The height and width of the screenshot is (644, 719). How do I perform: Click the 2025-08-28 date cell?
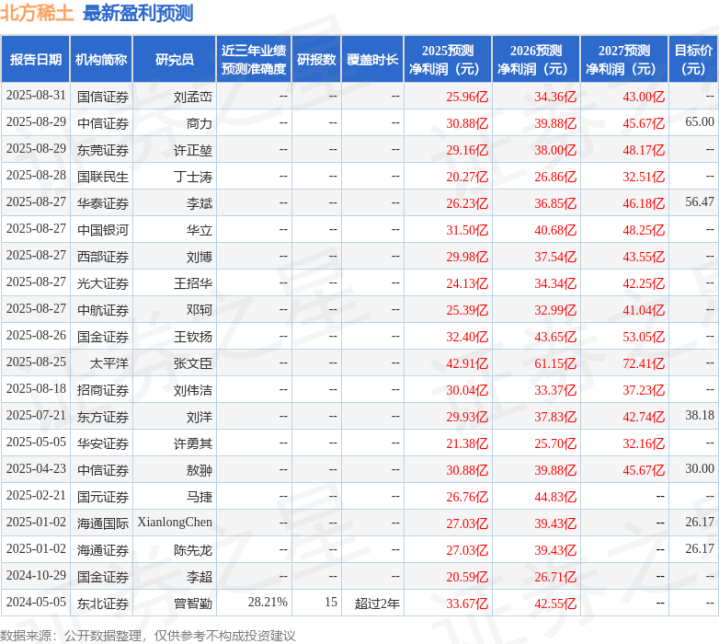pyautogui.click(x=36, y=175)
